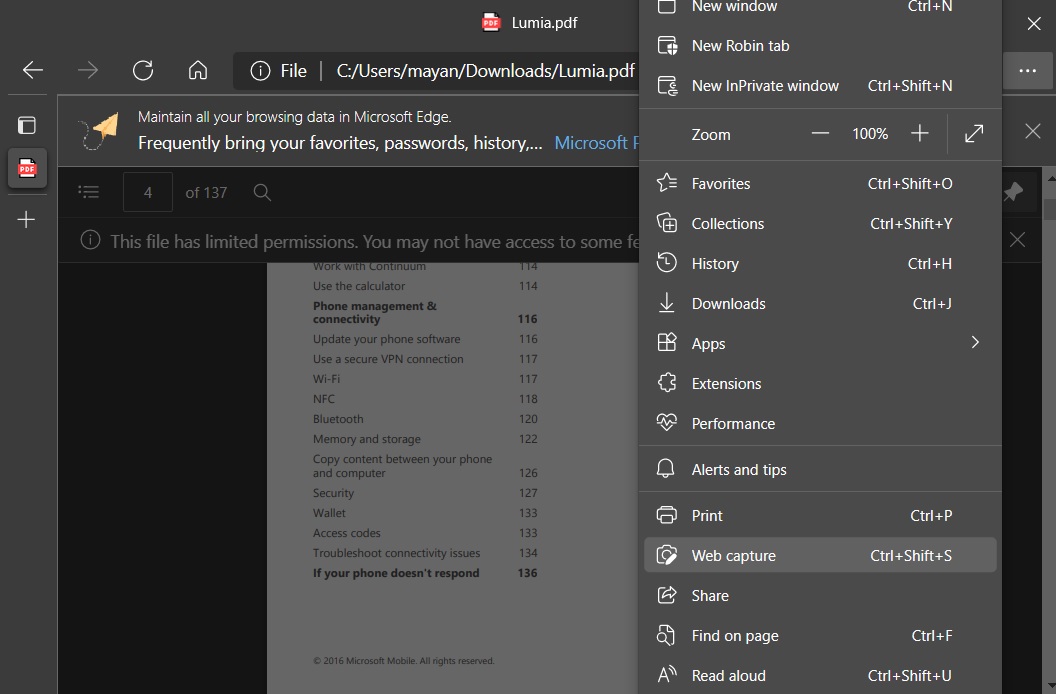Click the browser back arrow
This screenshot has height=694, width=1056.
[x=33, y=70]
